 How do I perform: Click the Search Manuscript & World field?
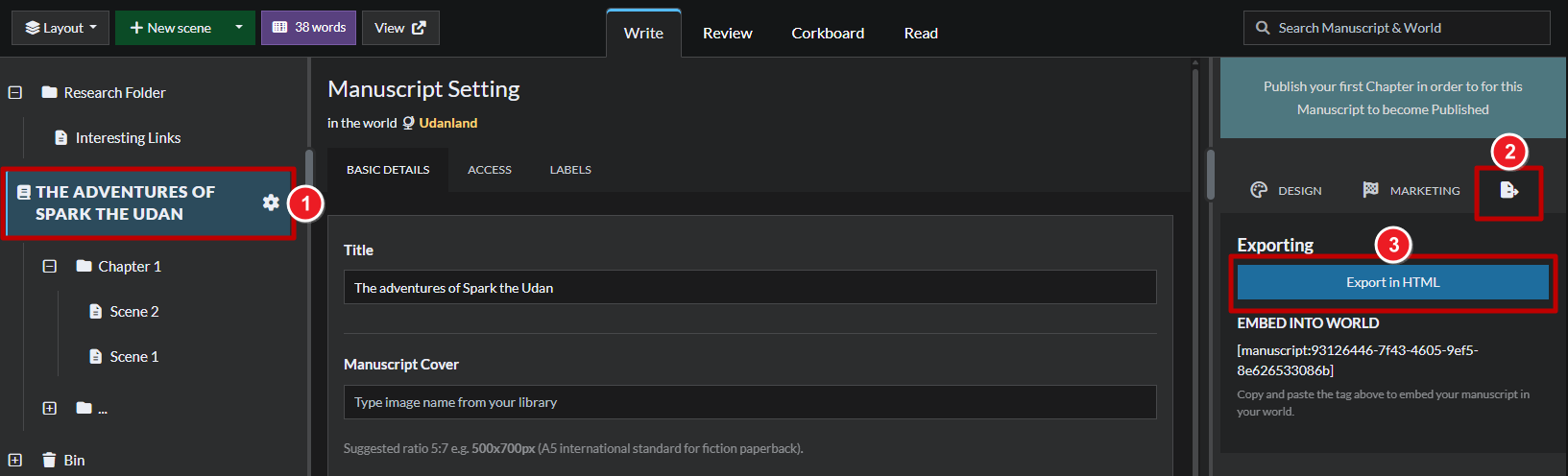point(1396,28)
